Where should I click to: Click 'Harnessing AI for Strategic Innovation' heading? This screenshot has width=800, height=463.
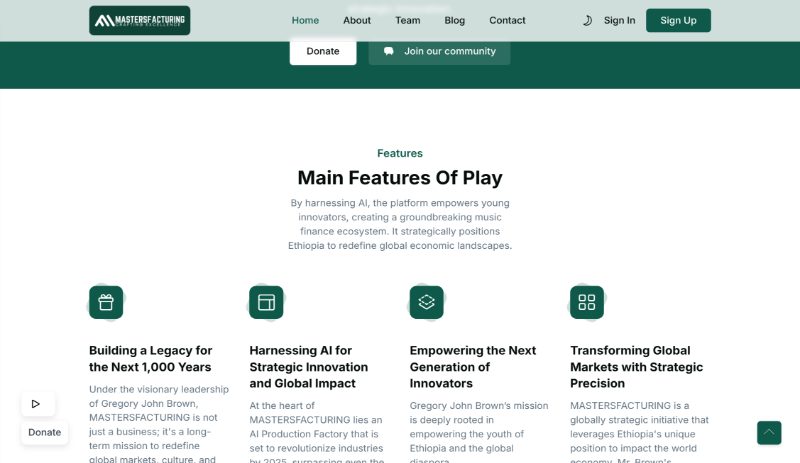309,367
